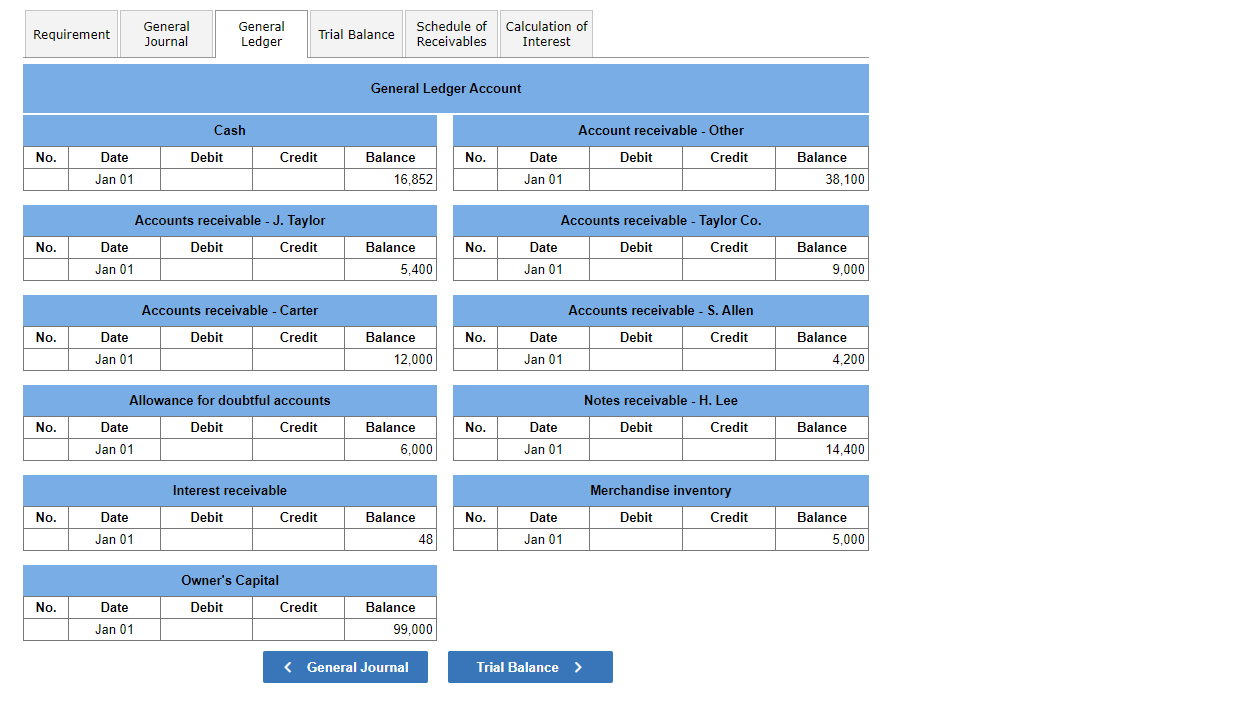Click the right chevron on Trial Balance button
Image resolution: width=1244 pixels, height=708 pixels.
coord(578,667)
